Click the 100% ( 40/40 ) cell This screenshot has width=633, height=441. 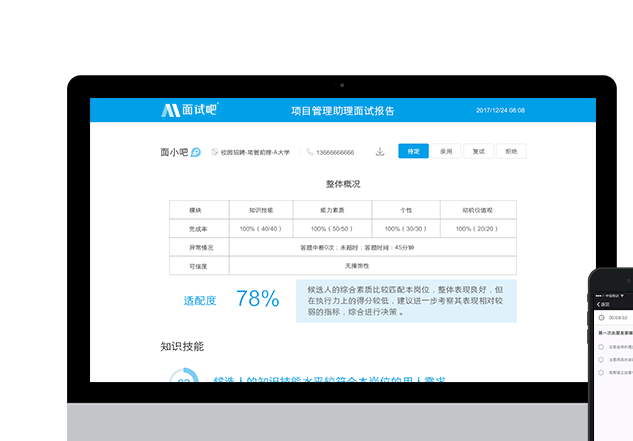click(x=261, y=229)
